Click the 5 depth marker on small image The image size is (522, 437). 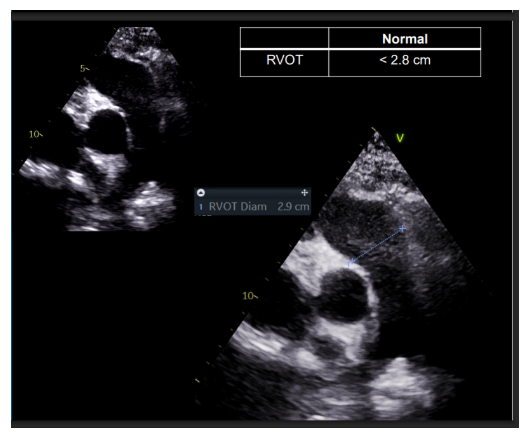(84, 69)
